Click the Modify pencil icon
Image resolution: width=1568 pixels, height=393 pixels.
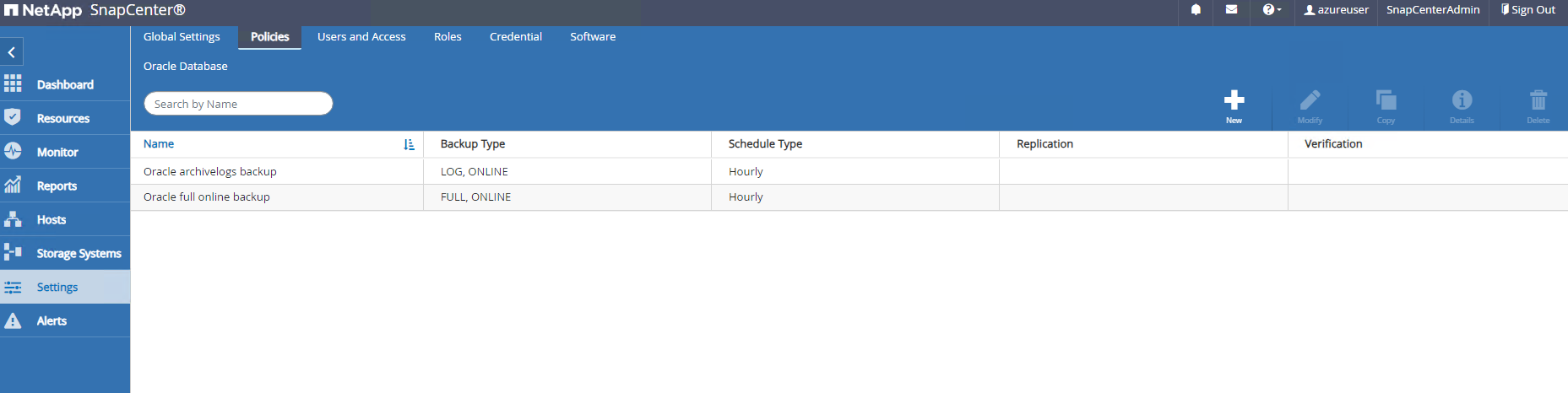pyautogui.click(x=1310, y=101)
